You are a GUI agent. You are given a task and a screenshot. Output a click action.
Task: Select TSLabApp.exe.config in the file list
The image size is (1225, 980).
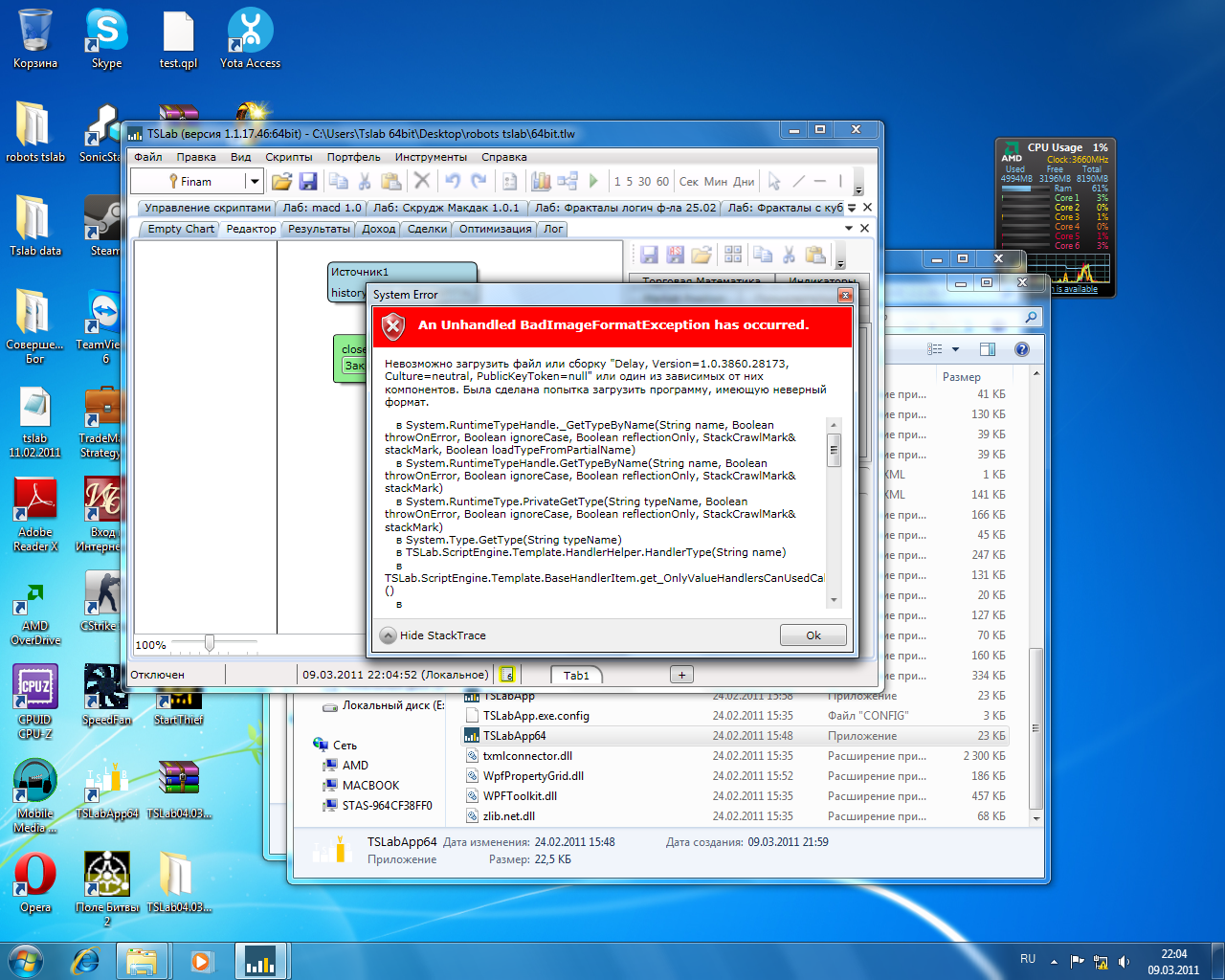click(536, 716)
